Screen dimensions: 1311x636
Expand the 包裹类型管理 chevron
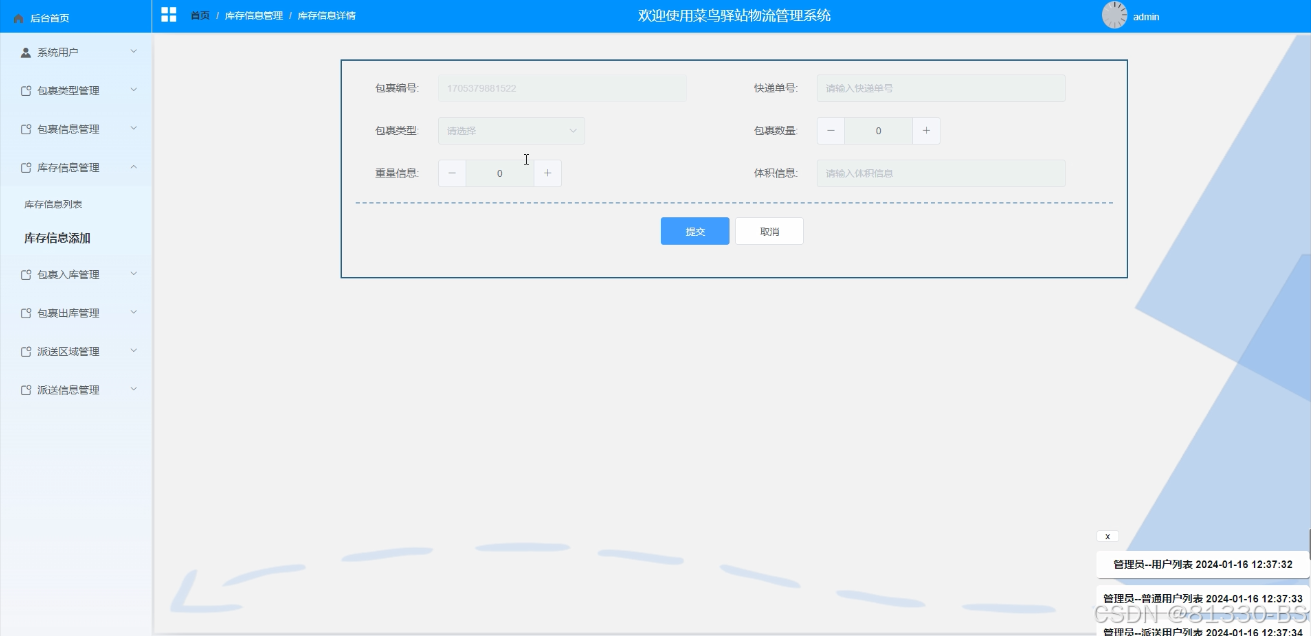click(x=134, y=90)
